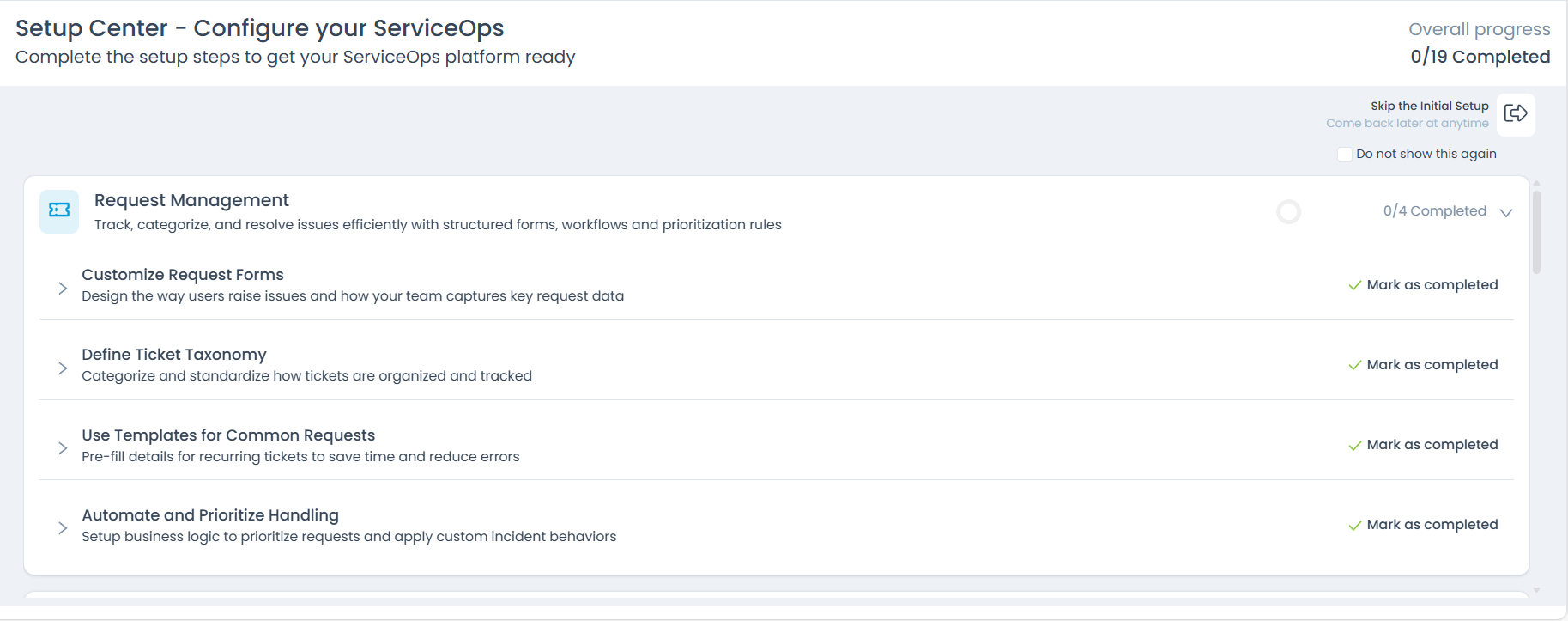Click the Request Management ticket icon
Screen dimensions: 1568x621
(x=59, y=210)
